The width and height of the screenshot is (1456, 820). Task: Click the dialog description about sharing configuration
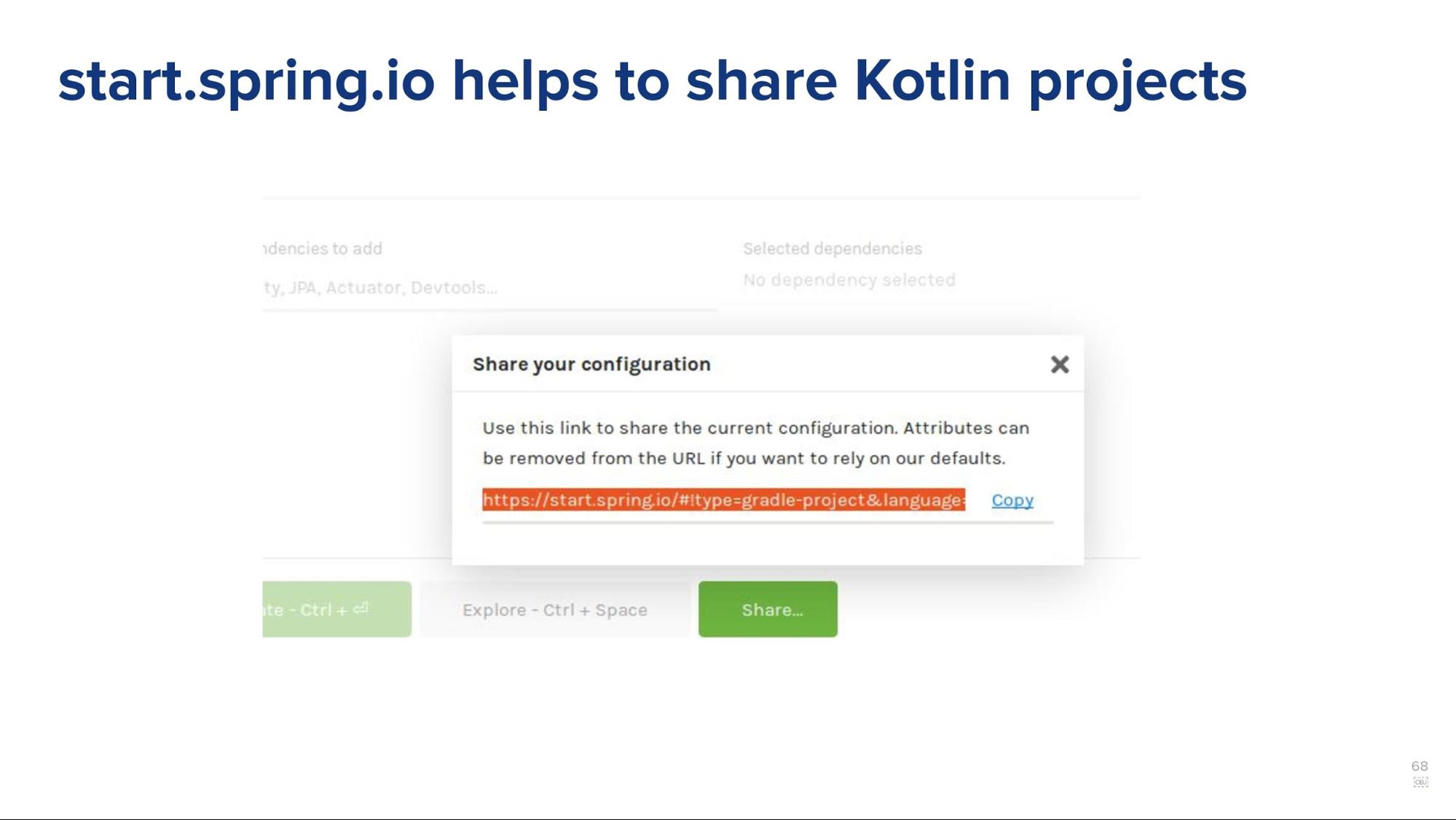point(755,443)
